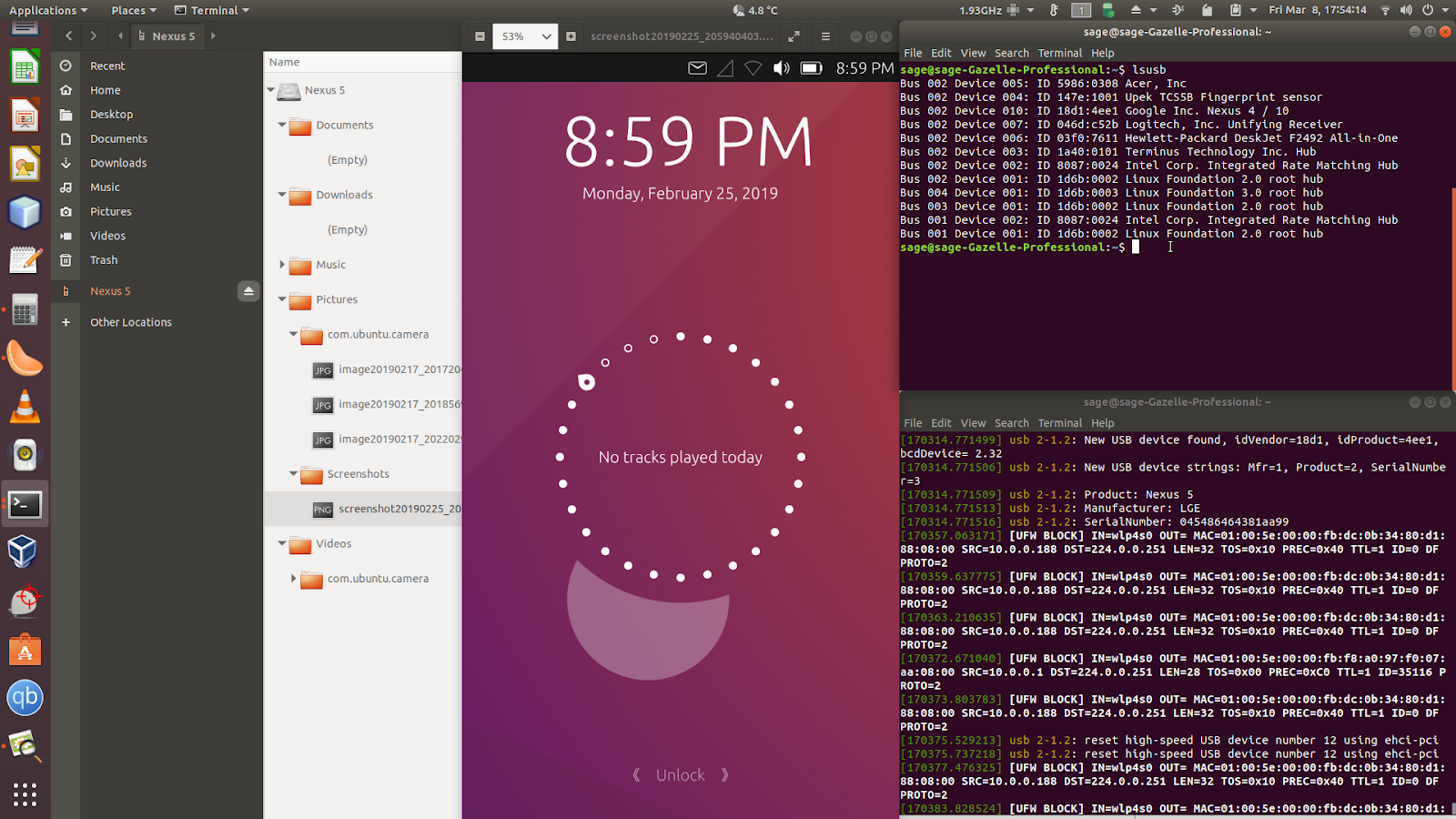Open qBittorrent from the dock
1456x819 pixels.
[x=25, y=698]
